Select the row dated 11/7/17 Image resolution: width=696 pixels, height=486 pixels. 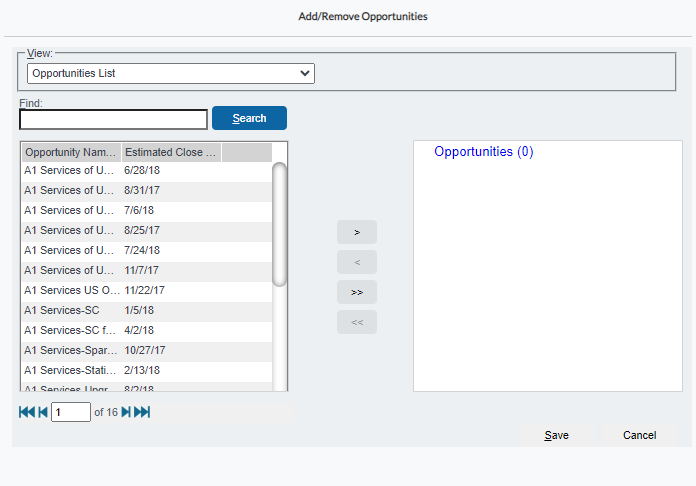146,270
